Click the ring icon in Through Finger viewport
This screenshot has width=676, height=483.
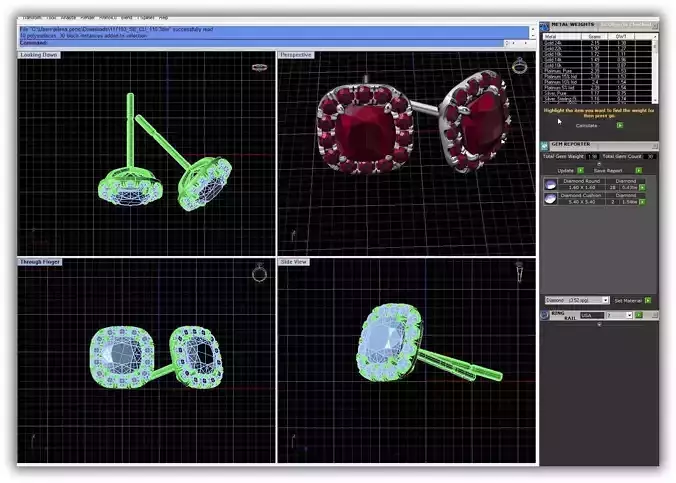[259, 273]
